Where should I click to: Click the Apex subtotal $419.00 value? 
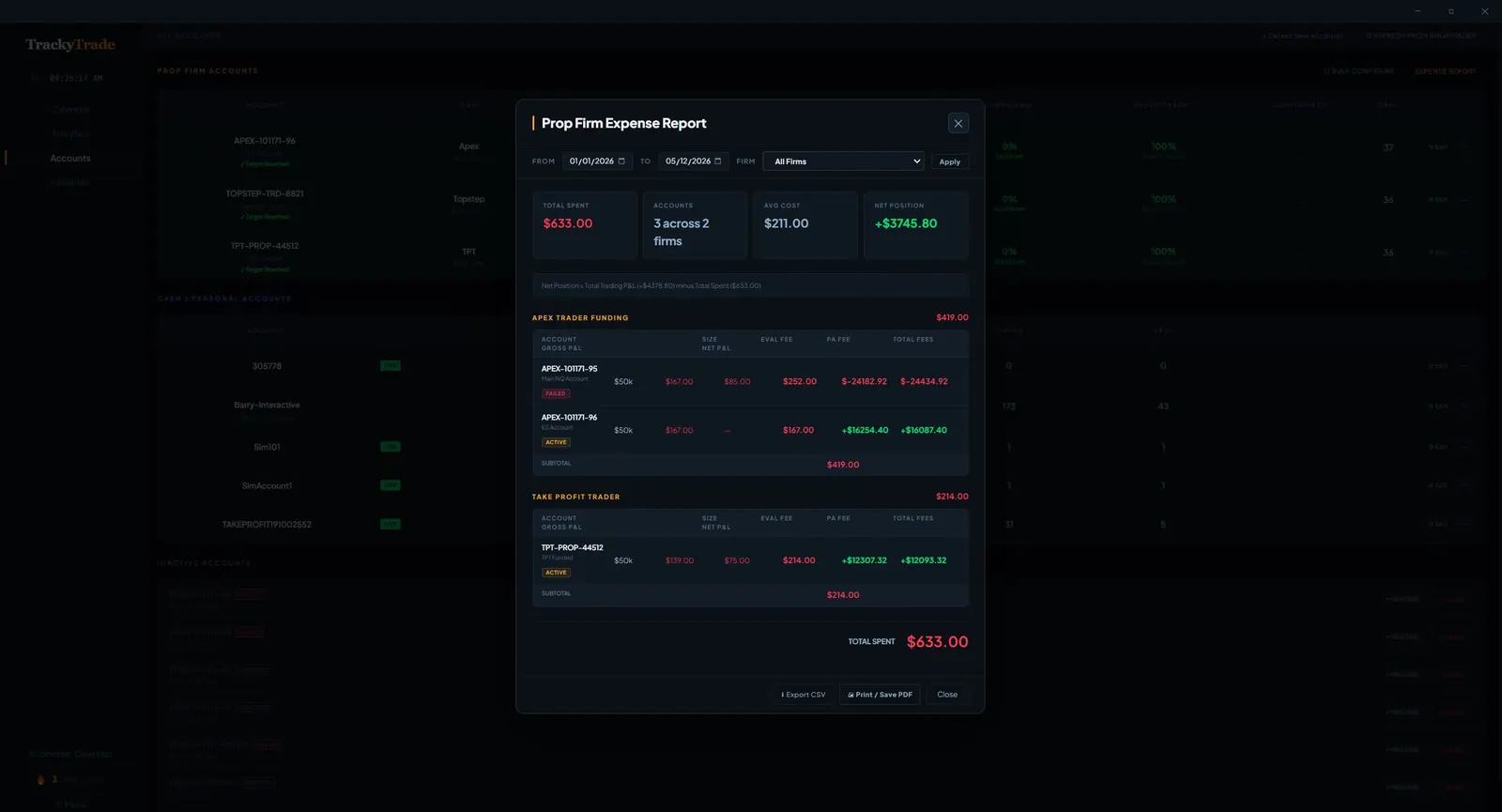tap(843, 465)
